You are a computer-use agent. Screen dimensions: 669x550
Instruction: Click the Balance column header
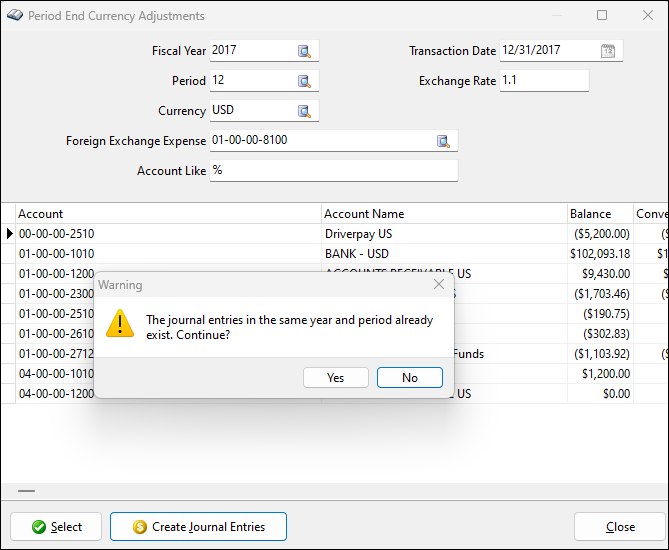pos(598,213)
